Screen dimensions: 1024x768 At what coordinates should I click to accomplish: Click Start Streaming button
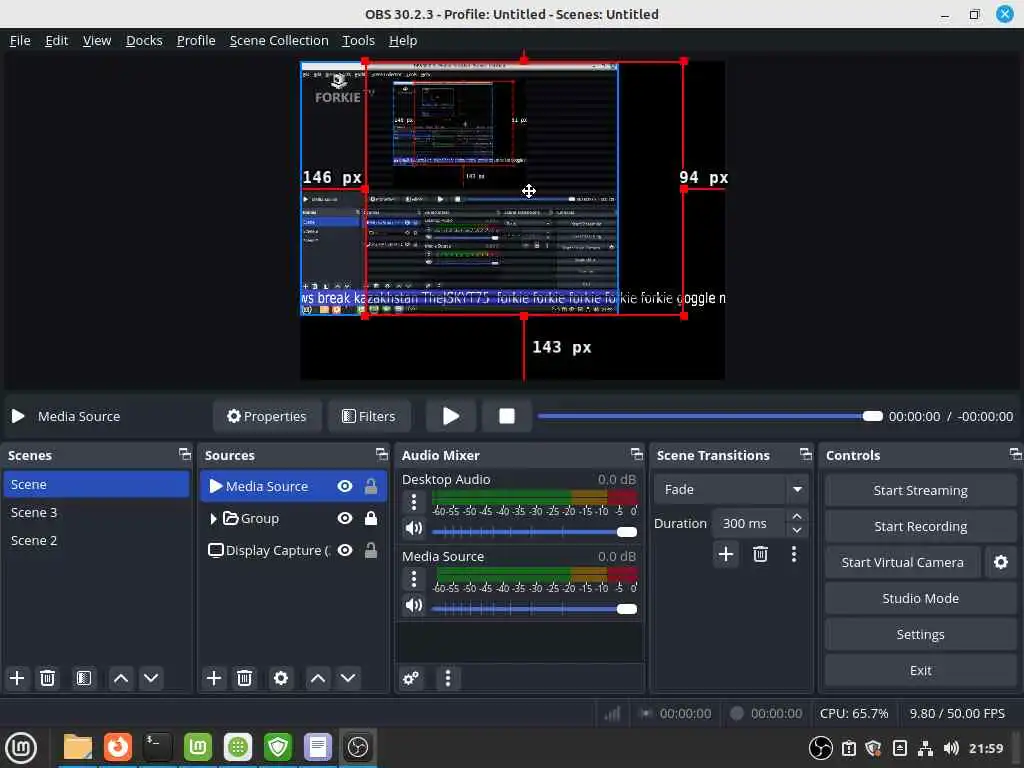tap(920, 490)
